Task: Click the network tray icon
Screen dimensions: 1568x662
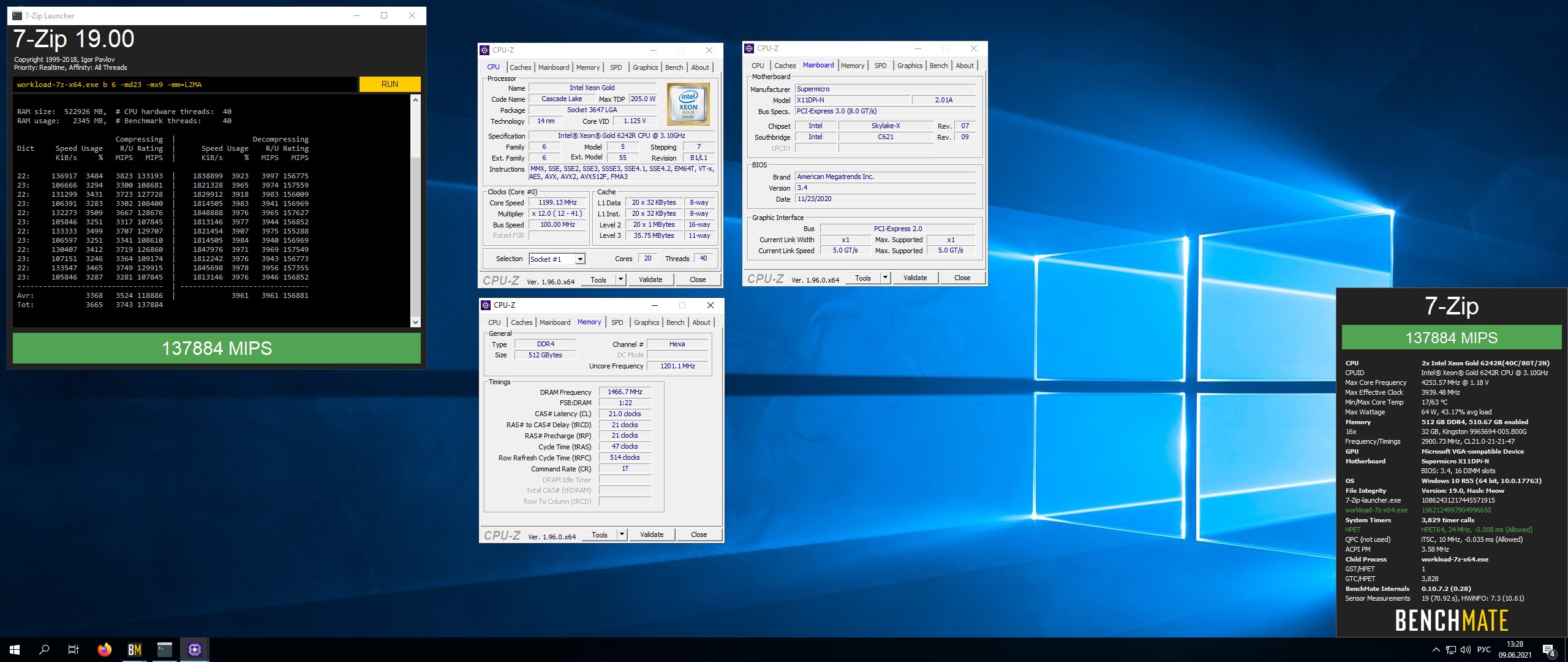Action: (1450, 650)
